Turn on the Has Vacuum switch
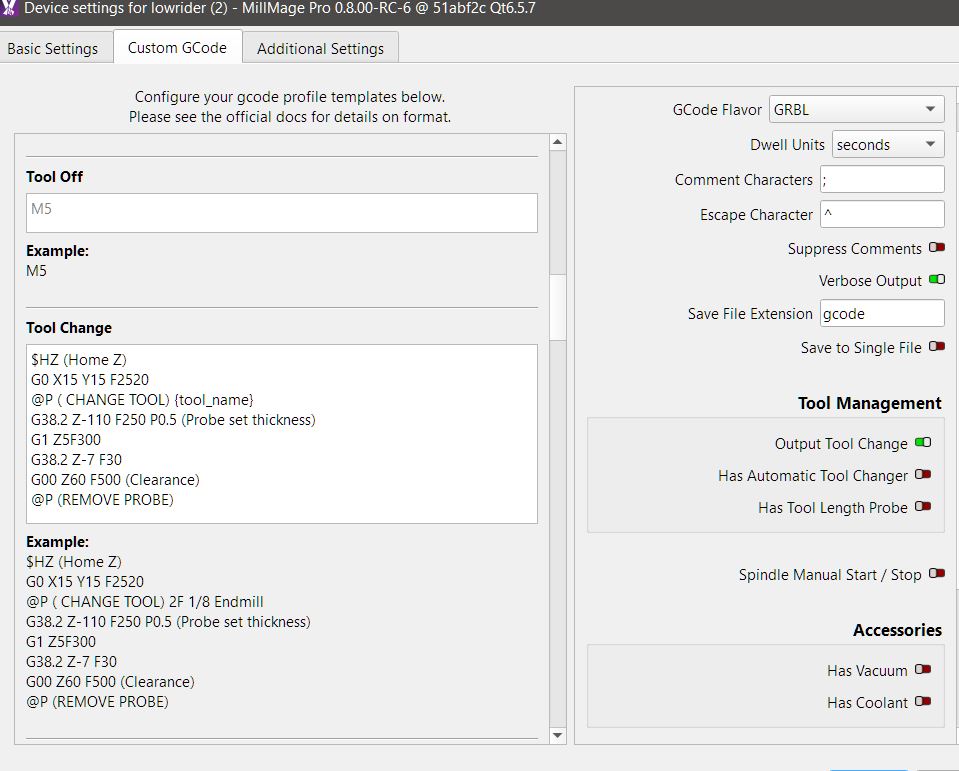The width and height of the screenshot is (959, 771). [922, 670]
